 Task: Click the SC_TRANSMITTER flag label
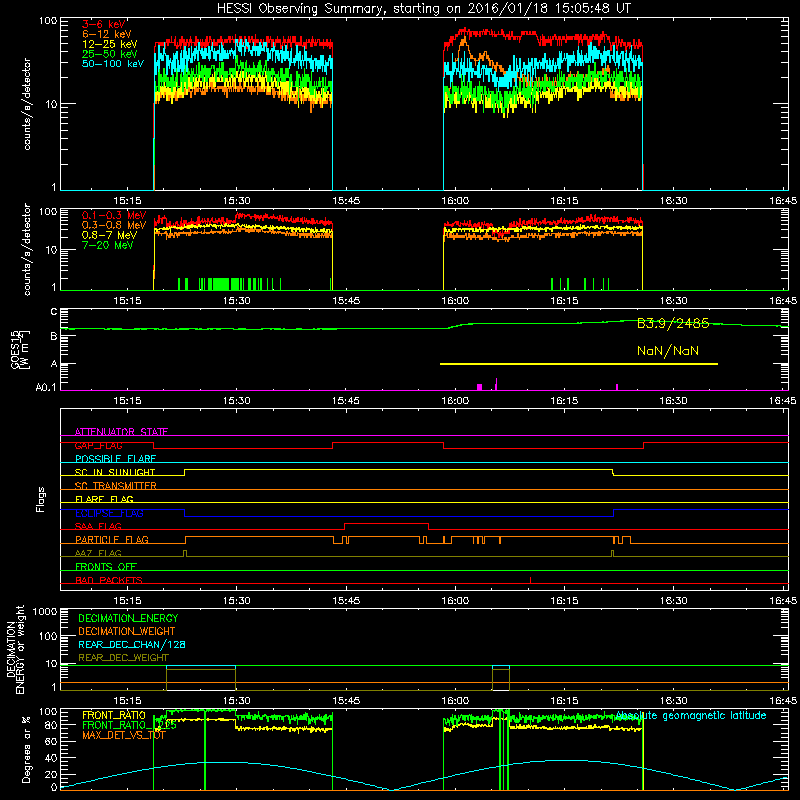pos(116,486)
